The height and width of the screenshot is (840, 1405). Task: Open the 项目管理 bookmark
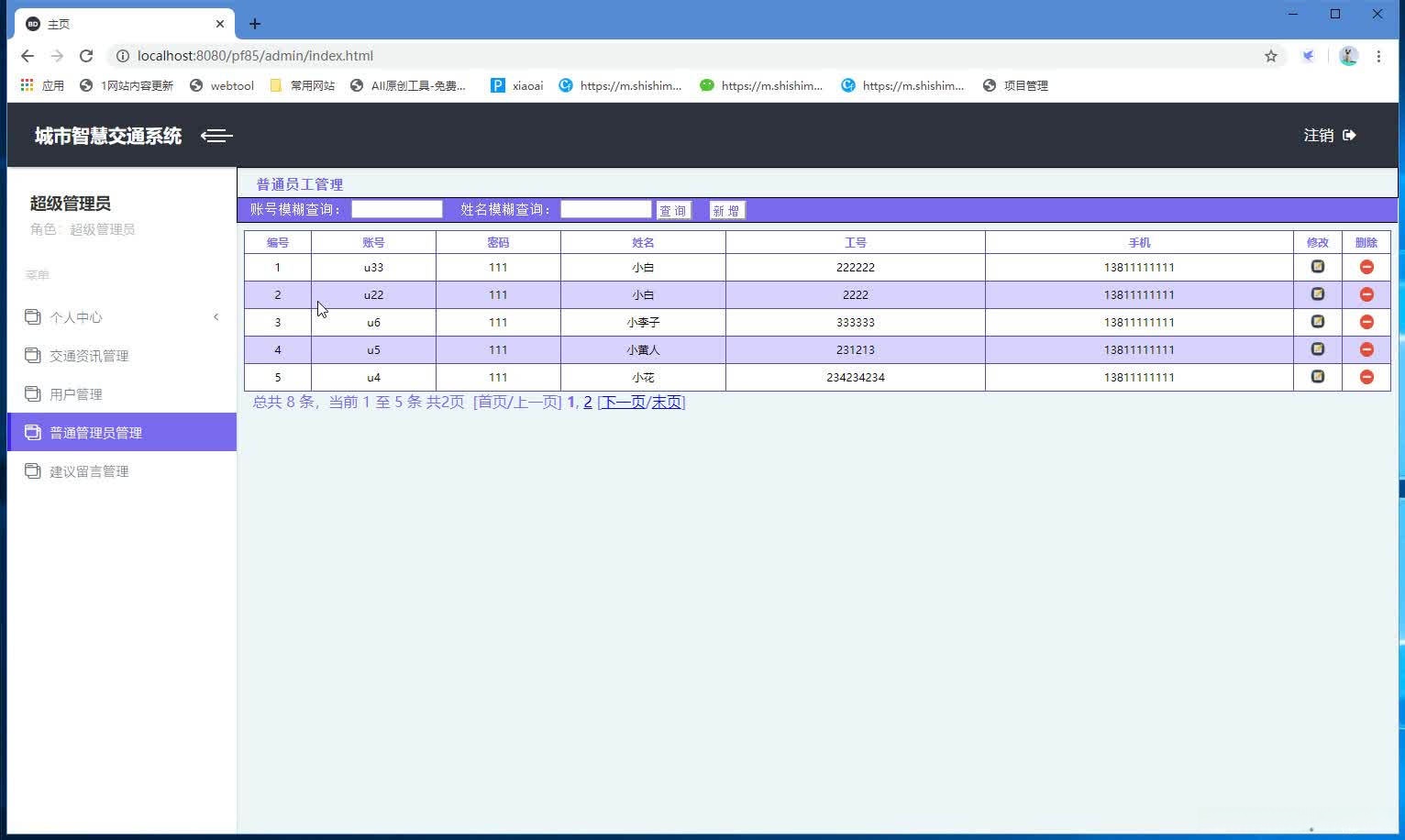coord(1015,85)
